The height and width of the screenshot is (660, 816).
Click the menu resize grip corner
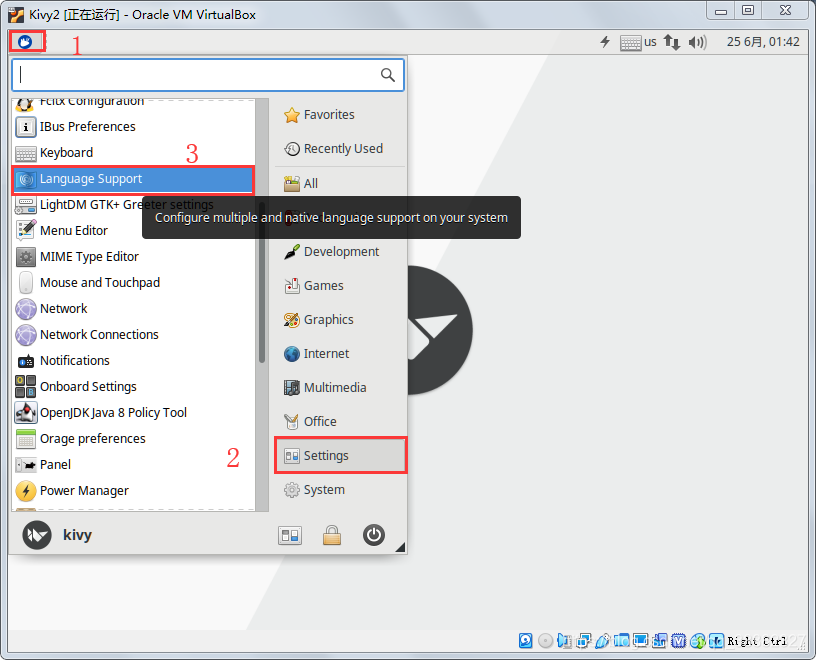coord(400,547)
